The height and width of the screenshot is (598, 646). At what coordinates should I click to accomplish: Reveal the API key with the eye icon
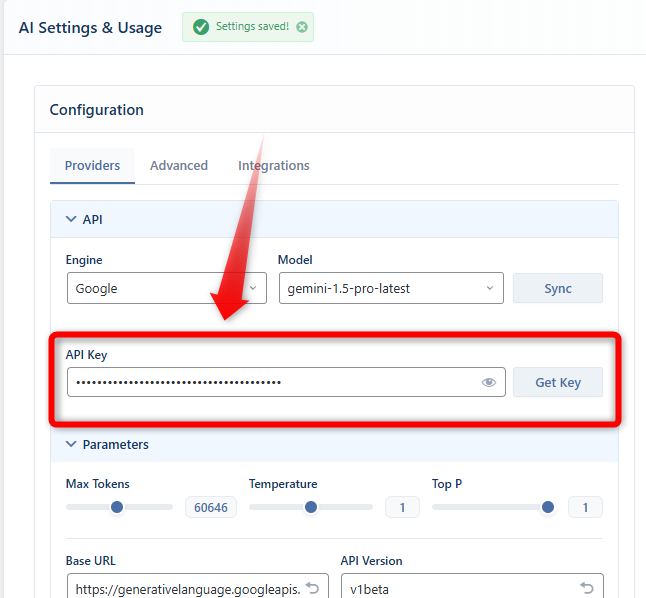(489, 382)
